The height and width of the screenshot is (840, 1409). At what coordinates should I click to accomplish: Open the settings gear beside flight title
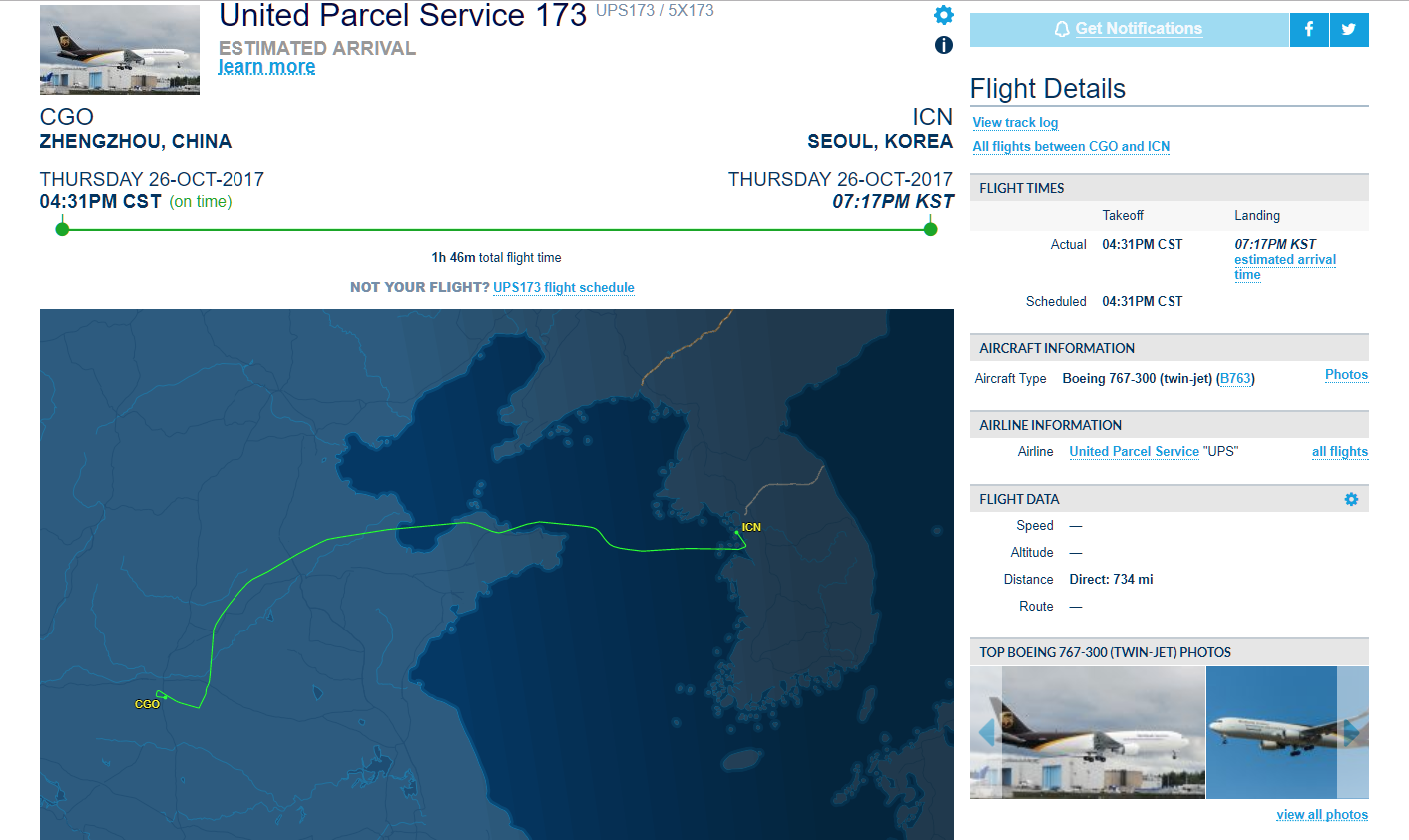[944, 15]
